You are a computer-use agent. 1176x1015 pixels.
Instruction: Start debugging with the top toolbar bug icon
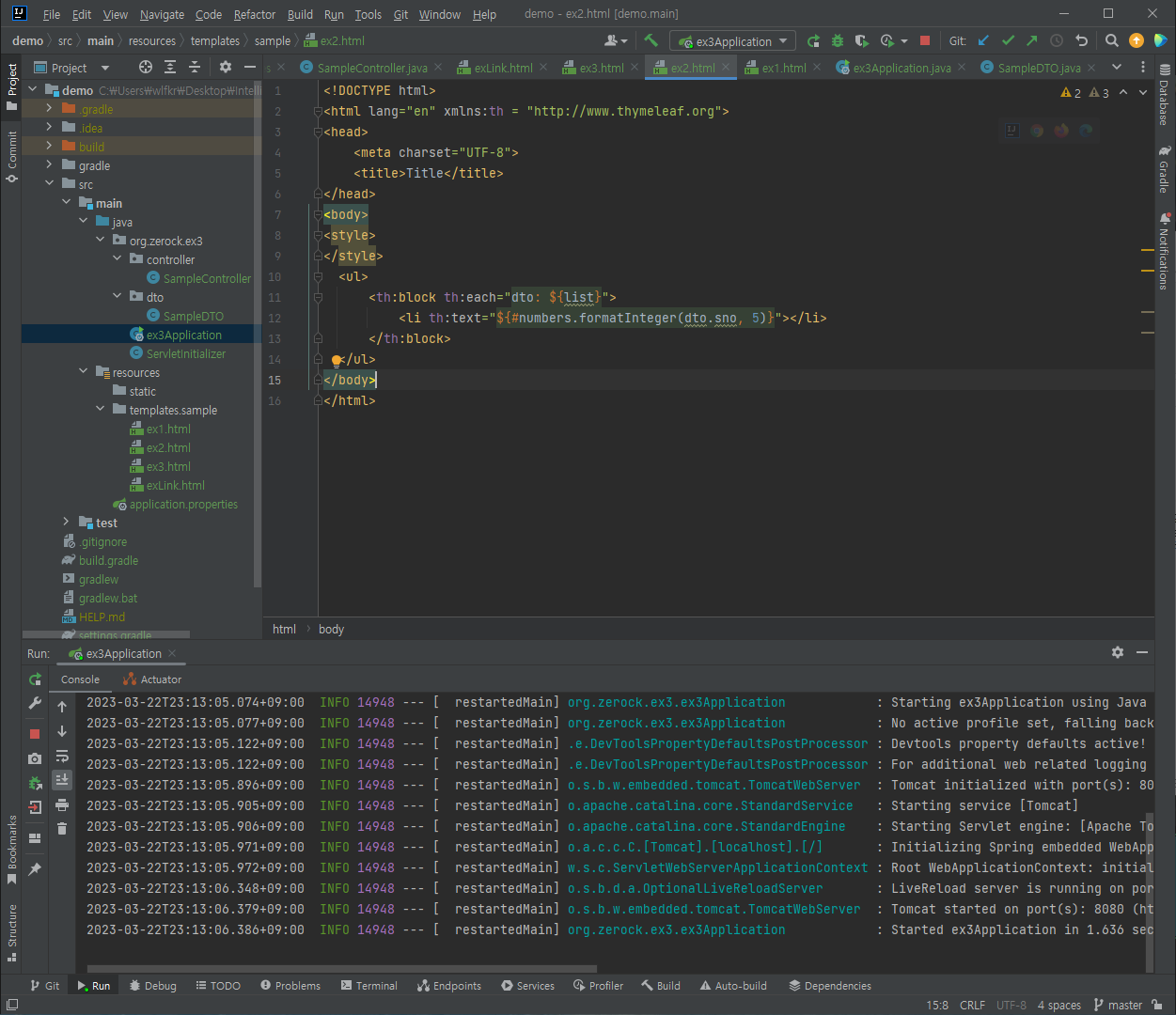(x=838, y=40)
